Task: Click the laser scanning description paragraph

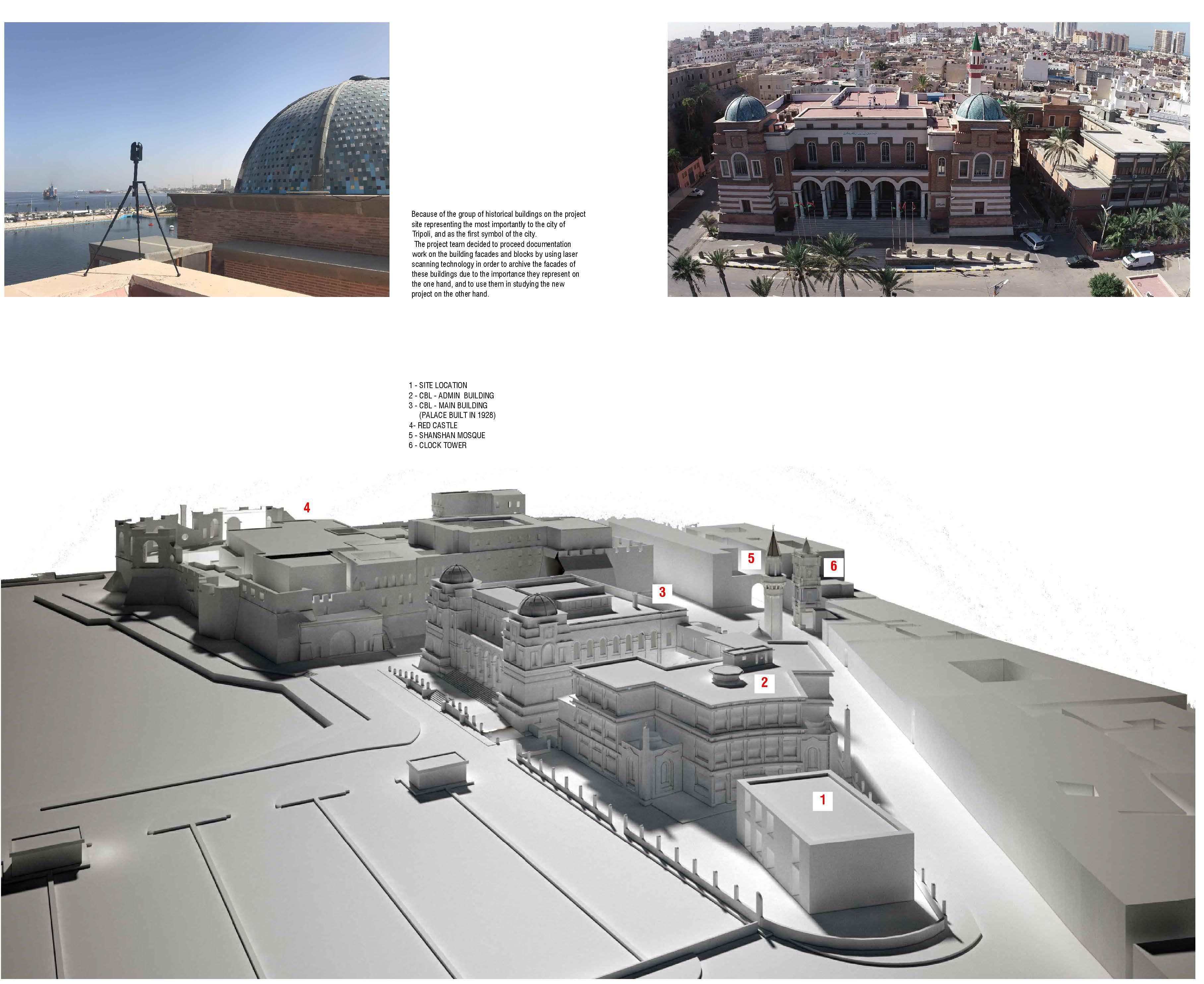Action: pos(498,254)
